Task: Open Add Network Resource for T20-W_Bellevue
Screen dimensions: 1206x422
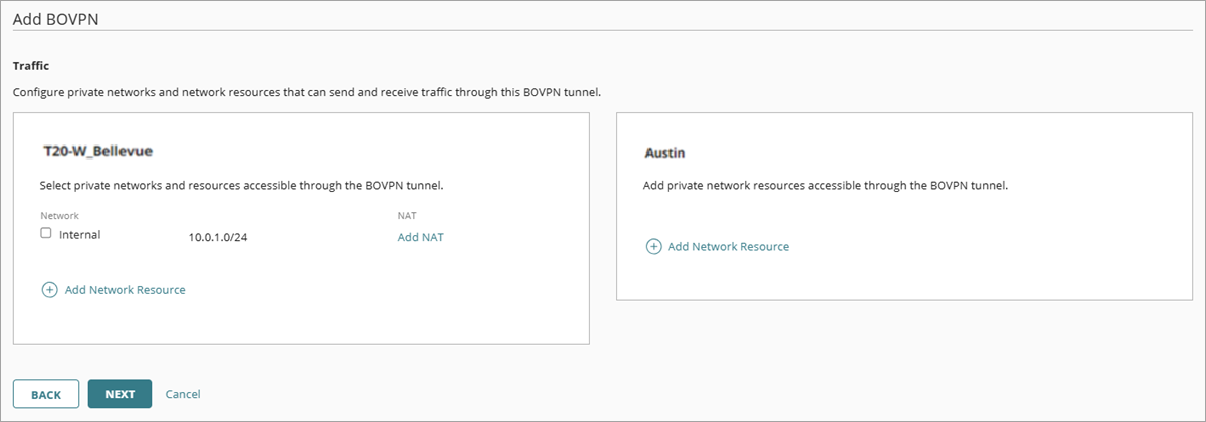Action: 125,290
